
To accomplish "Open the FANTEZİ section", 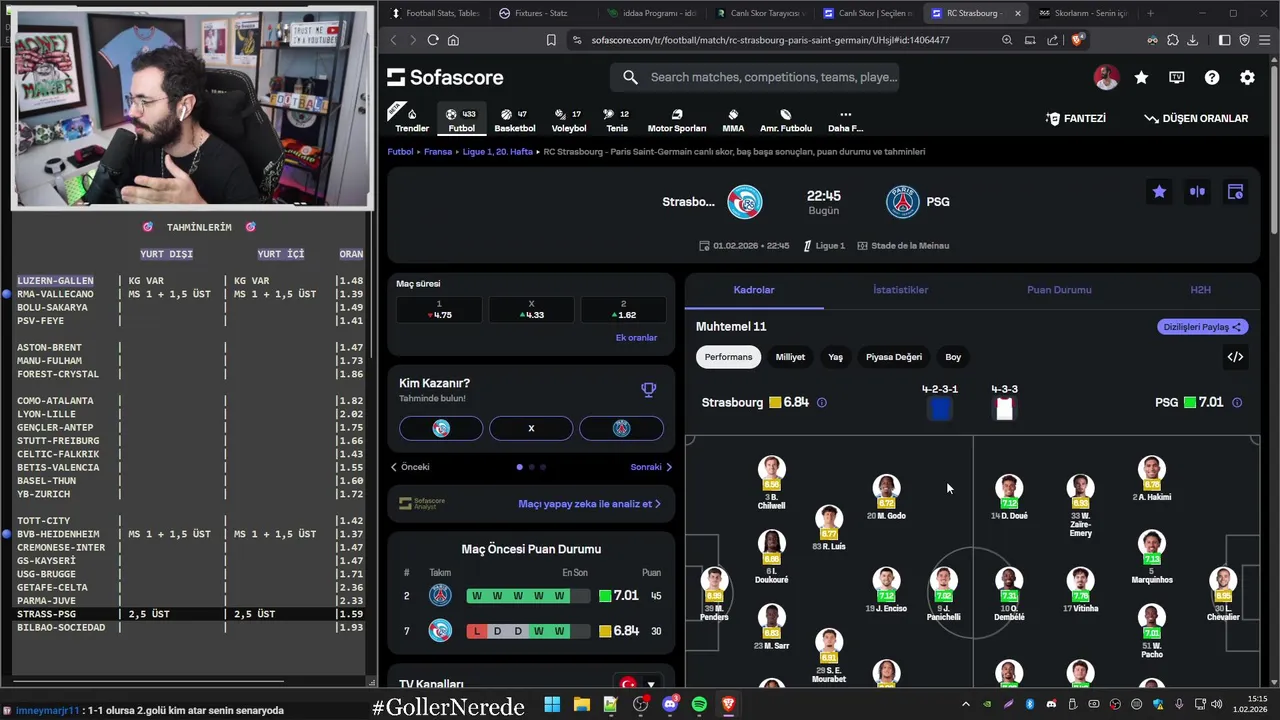I will coord(1076,118).
